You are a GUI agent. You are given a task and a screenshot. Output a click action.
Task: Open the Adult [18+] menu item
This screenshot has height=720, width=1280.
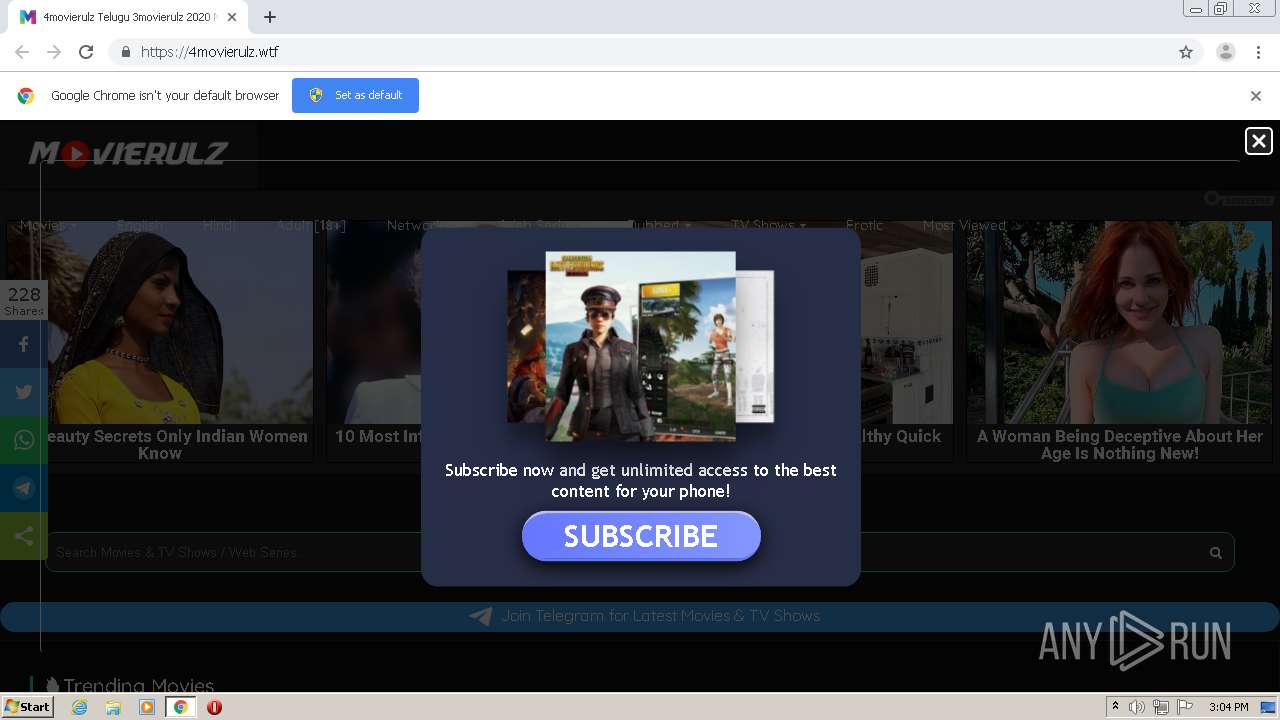click(311, 225)
